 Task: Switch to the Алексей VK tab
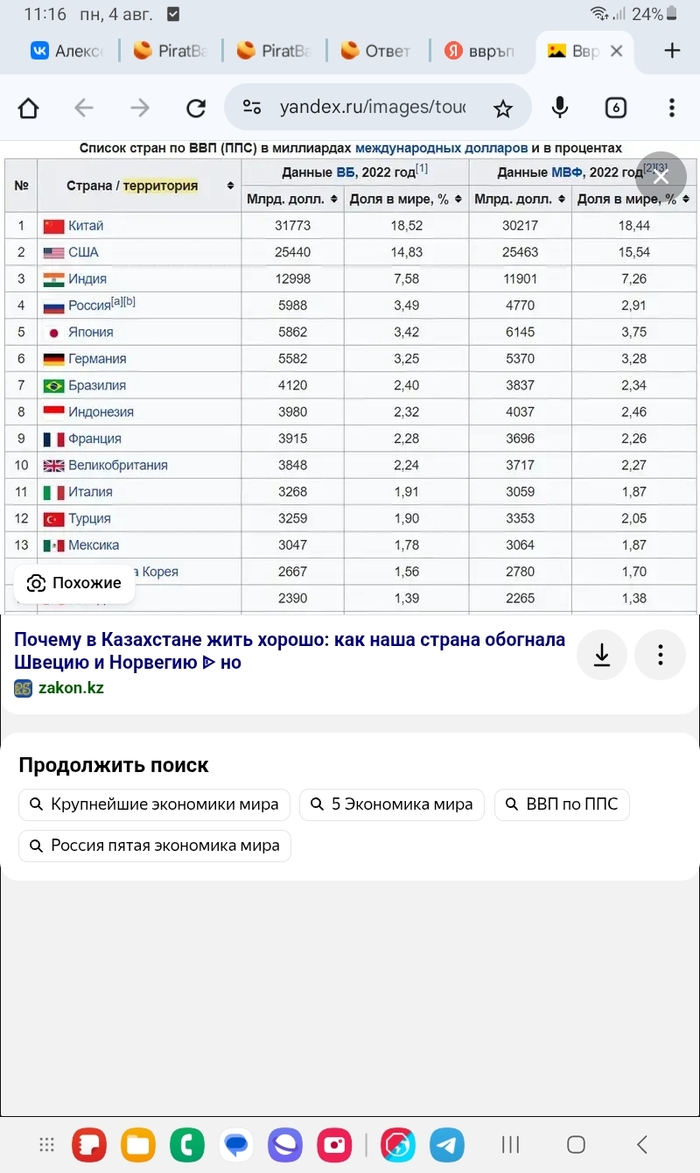tap(67, 51)
